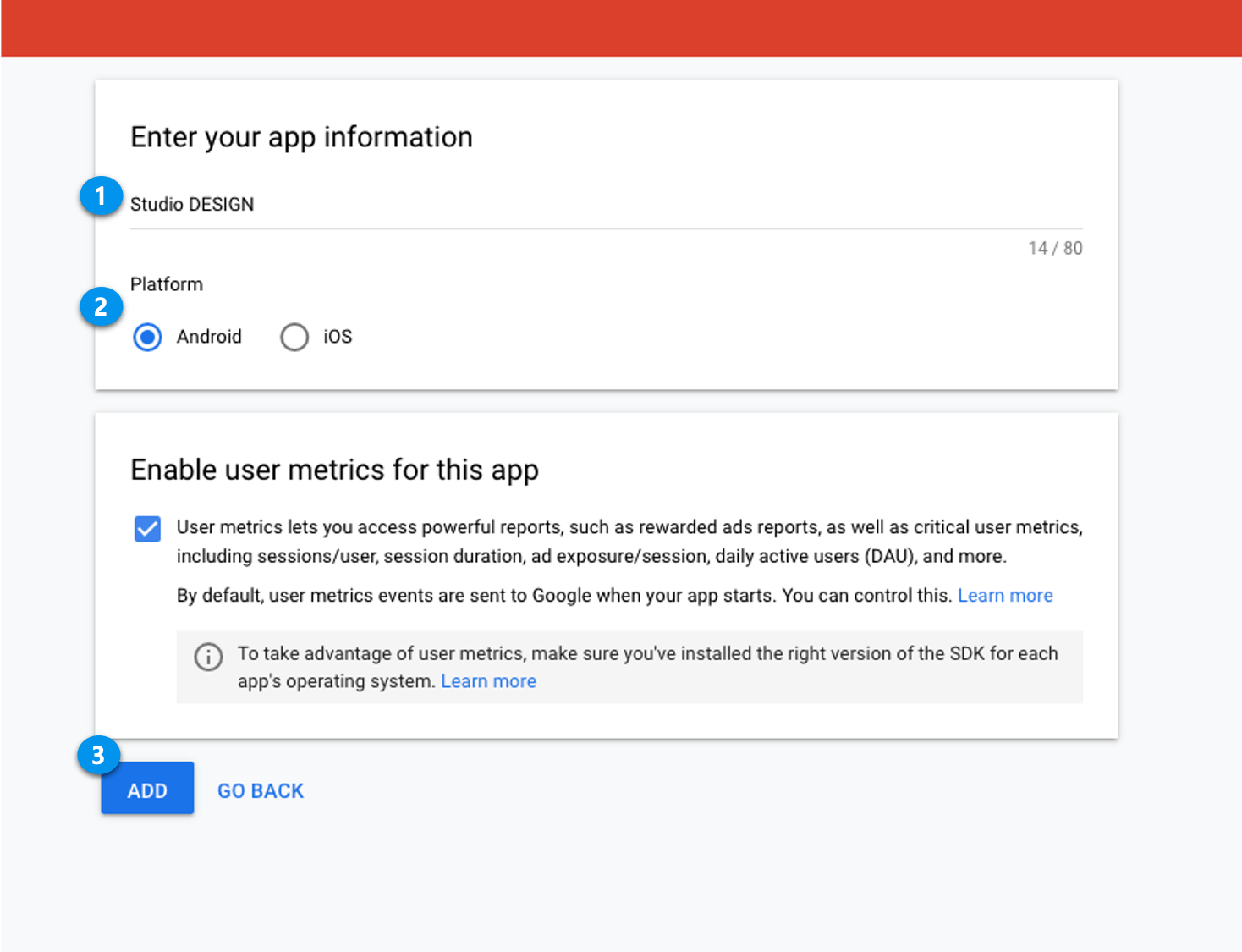Click the blue step 3 badge
Viewport: 1242px width, 952px height.
(x=98, y=755)
